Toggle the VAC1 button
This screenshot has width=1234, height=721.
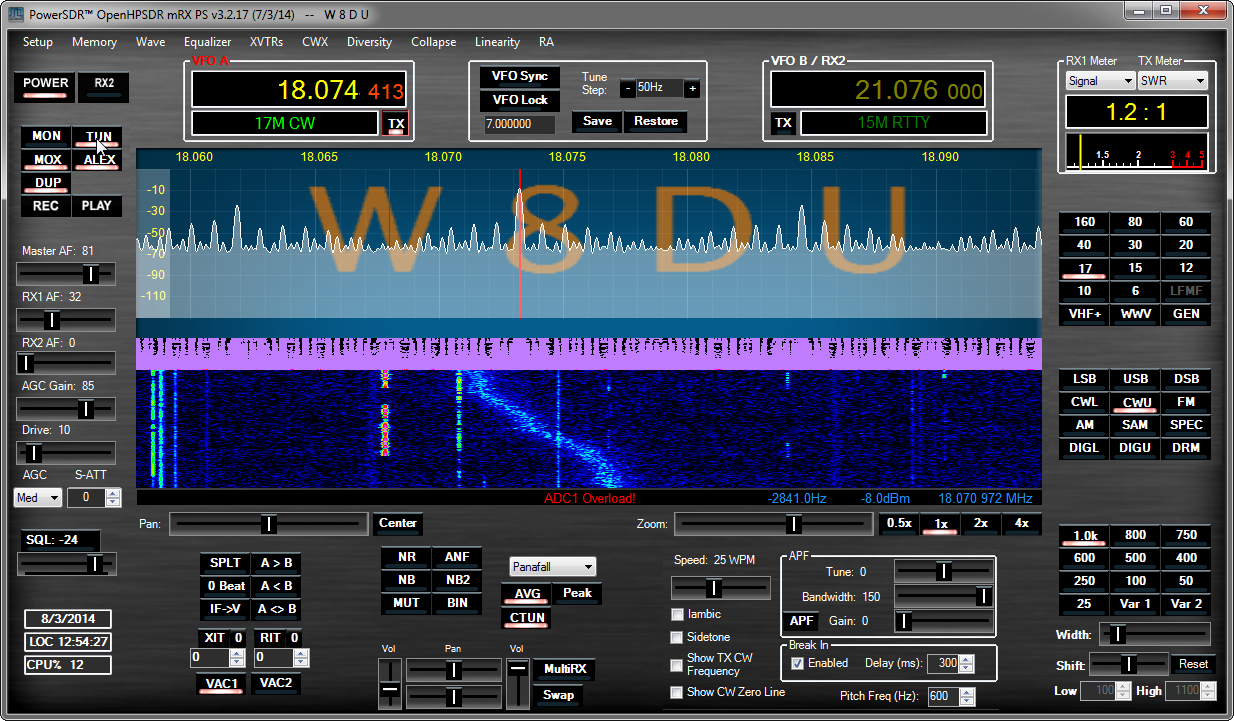[x=222, y=683]
